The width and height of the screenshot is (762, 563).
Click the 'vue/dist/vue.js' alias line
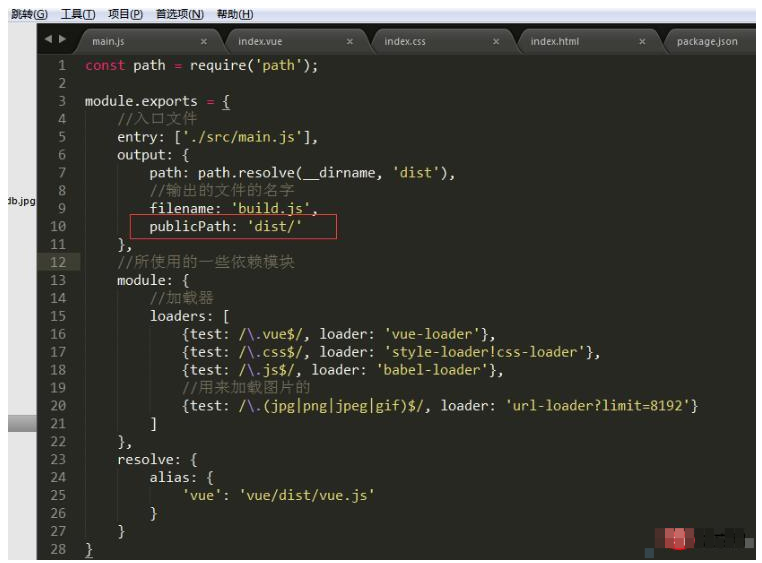278,496
